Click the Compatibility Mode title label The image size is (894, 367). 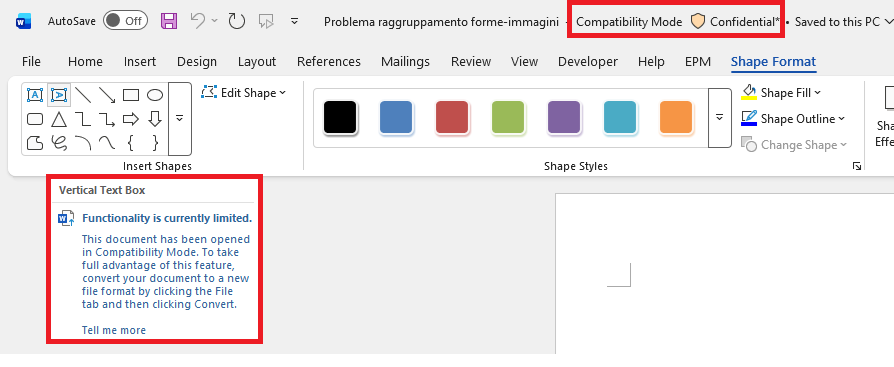[x=629, y=22]
